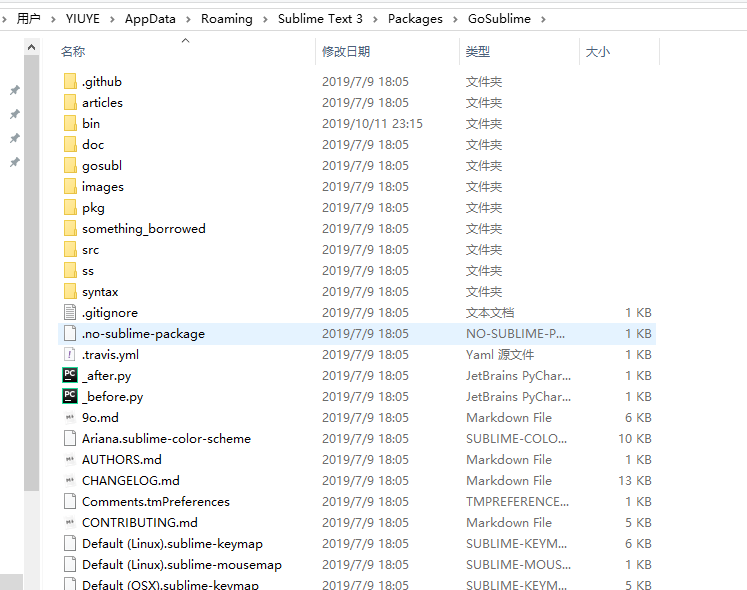Viewport: 747px width, 590px height.
Task: Expand chevron after Sublime Text 3 breadcrumb
Action: (x=375, y=19)
